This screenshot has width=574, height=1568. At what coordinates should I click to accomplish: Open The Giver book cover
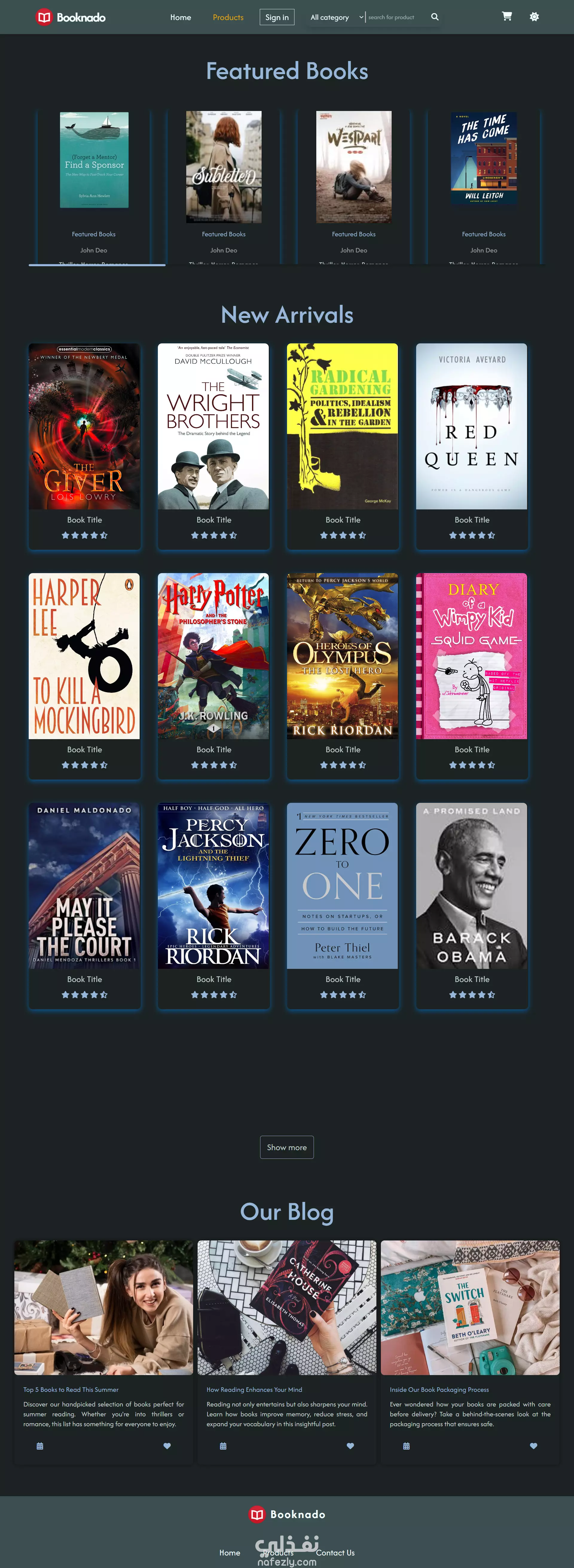pyautogui.click(x=85, y=426)
